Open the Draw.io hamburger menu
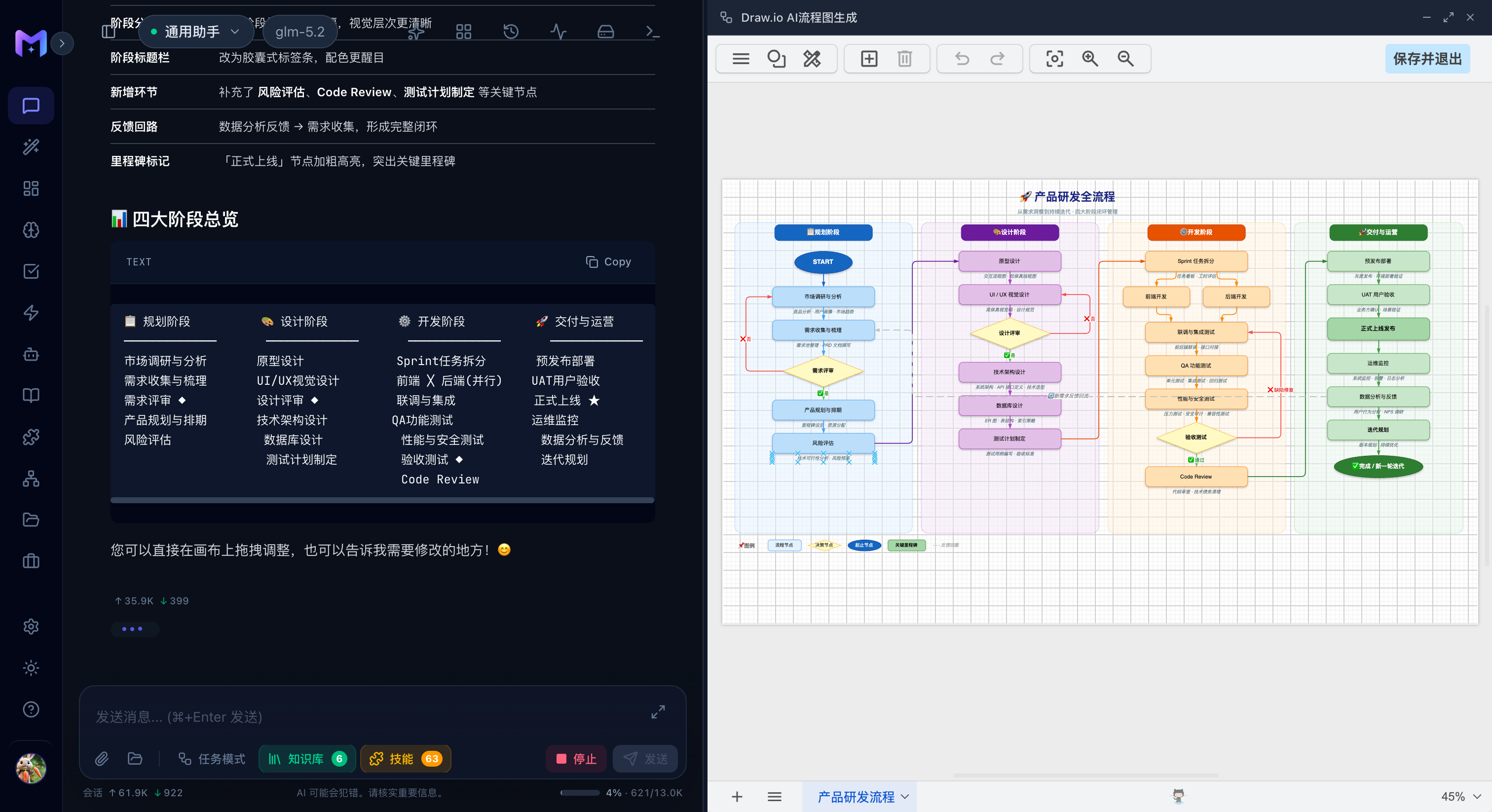This screenshot has width=1492, height=812. point(741,59)
